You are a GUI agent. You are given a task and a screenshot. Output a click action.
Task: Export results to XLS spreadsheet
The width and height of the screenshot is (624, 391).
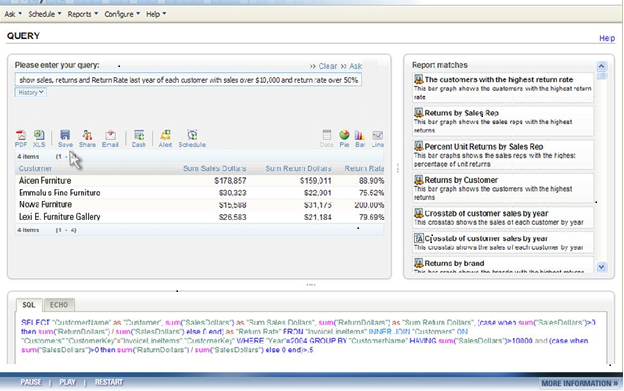click(x=39, y=138)
